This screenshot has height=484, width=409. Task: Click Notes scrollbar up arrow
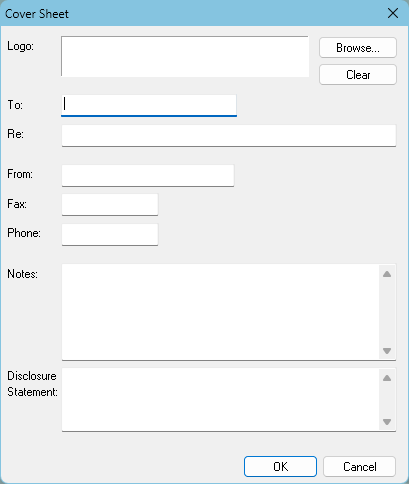click(x=387, y=274)
